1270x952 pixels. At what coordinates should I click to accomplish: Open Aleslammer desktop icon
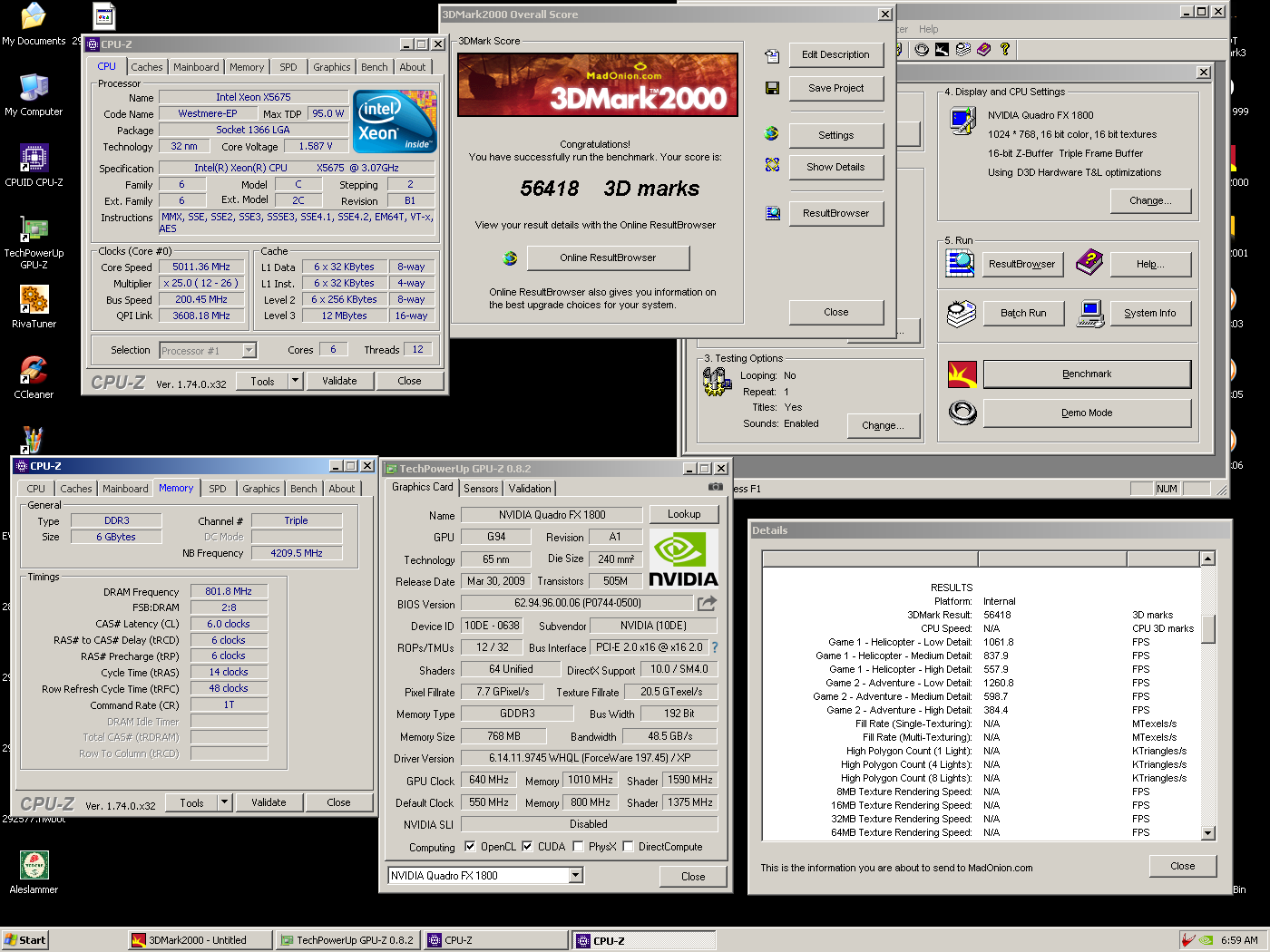coord(34,873)
